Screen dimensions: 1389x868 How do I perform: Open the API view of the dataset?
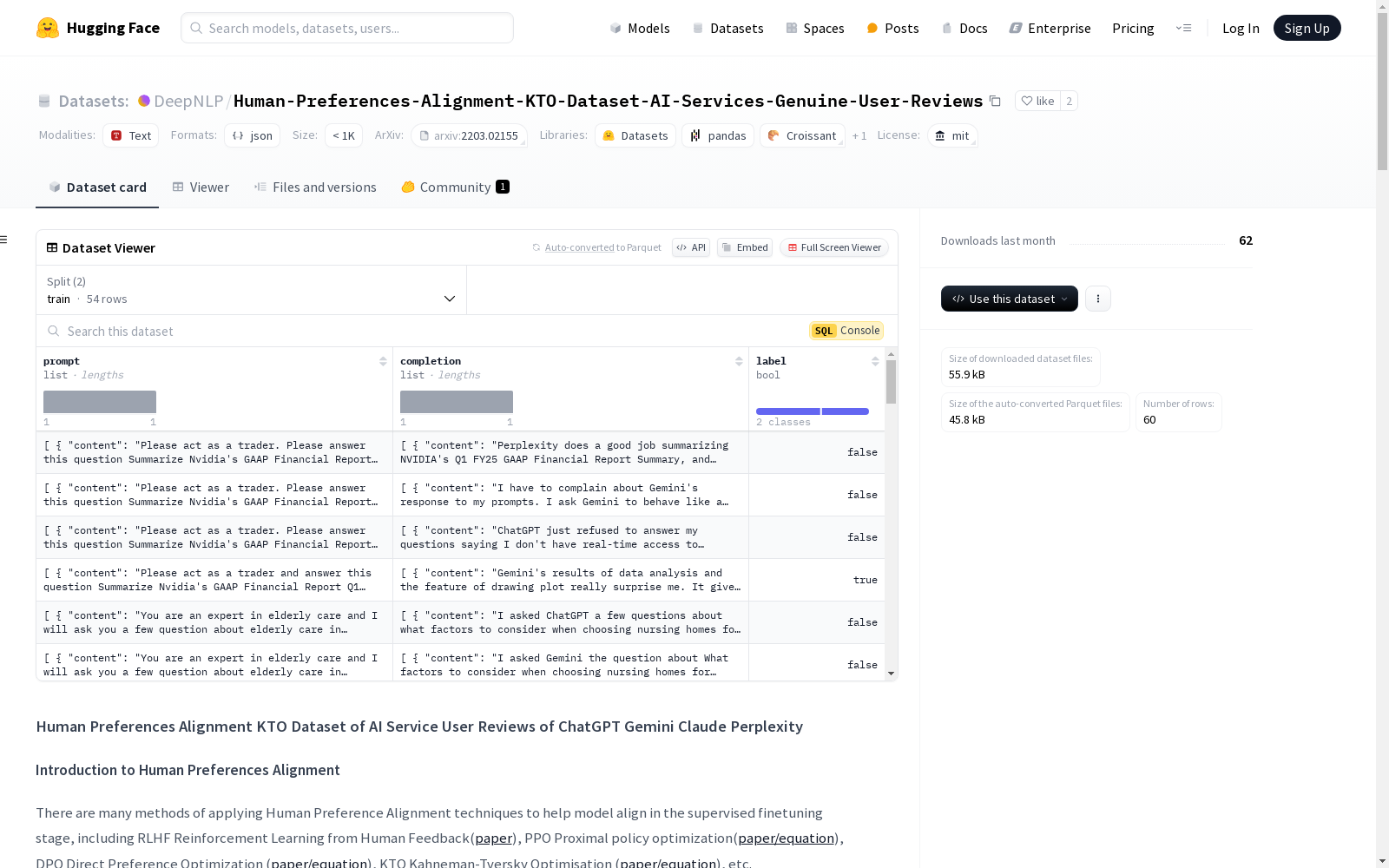coord(691,247)
